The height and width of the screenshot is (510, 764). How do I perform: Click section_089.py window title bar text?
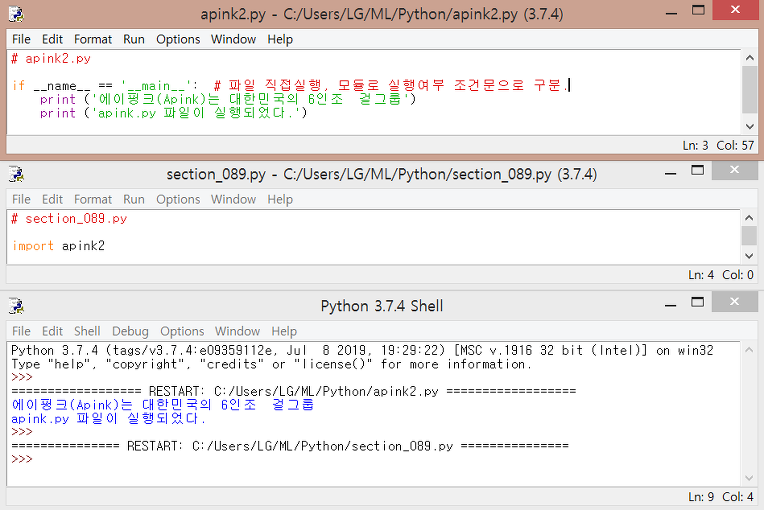pos(382,174)
